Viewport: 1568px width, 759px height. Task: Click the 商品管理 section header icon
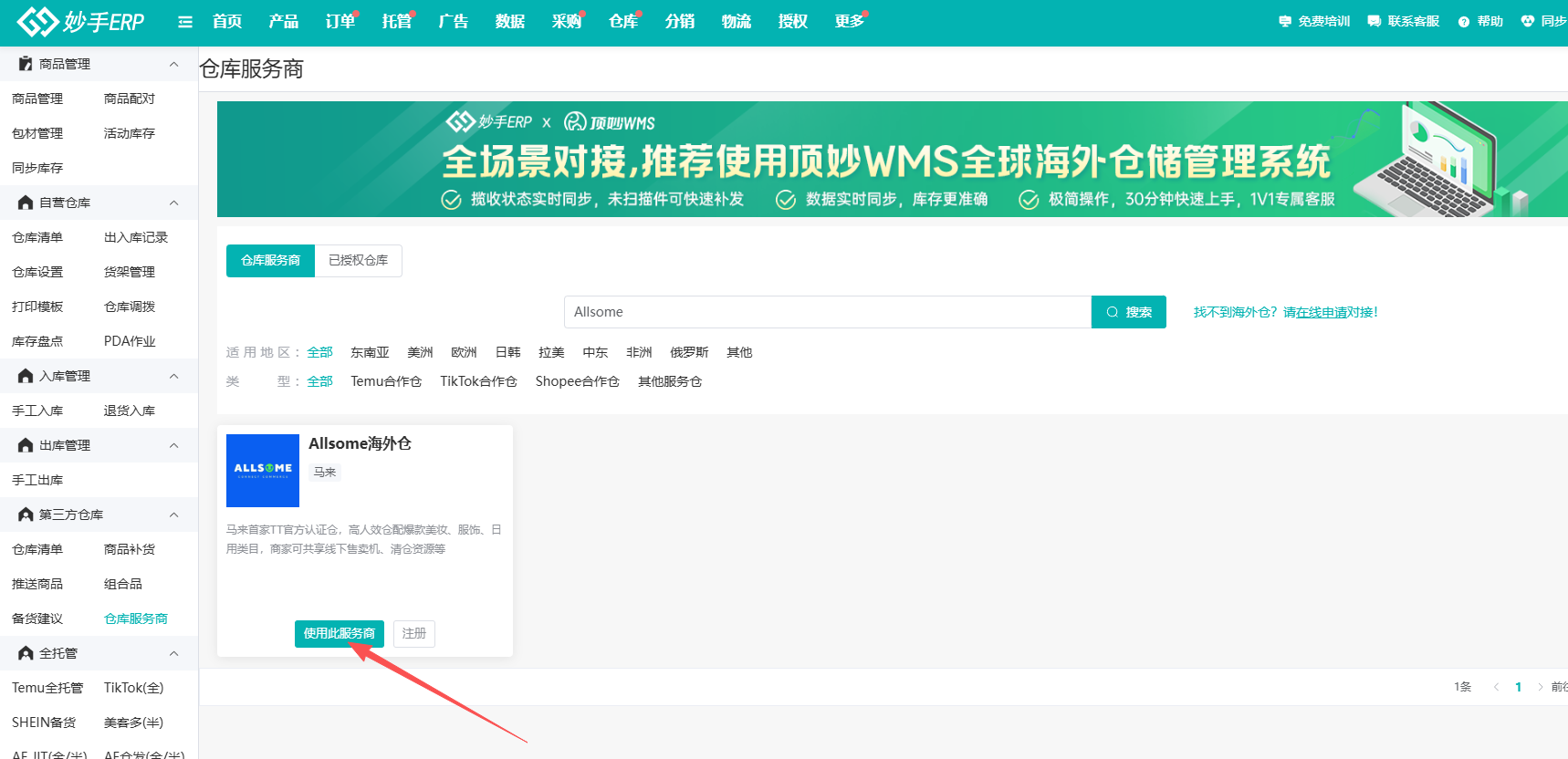coord(26,64)
